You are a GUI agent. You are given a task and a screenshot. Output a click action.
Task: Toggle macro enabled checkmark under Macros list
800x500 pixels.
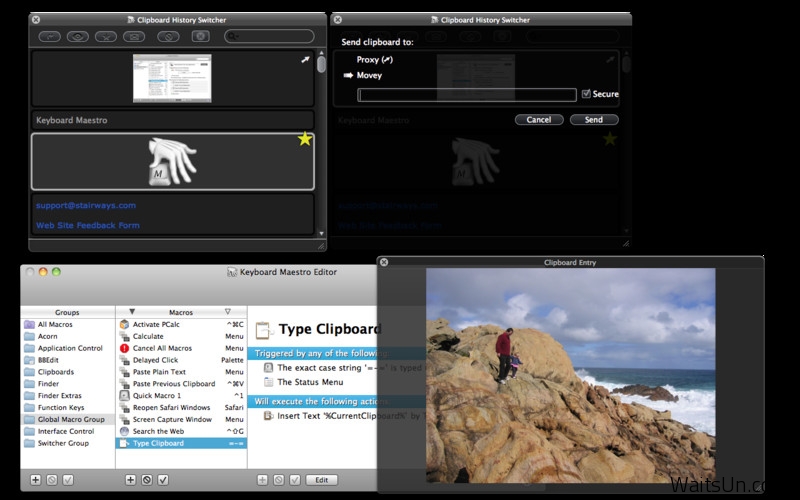[x=162, y=480]
